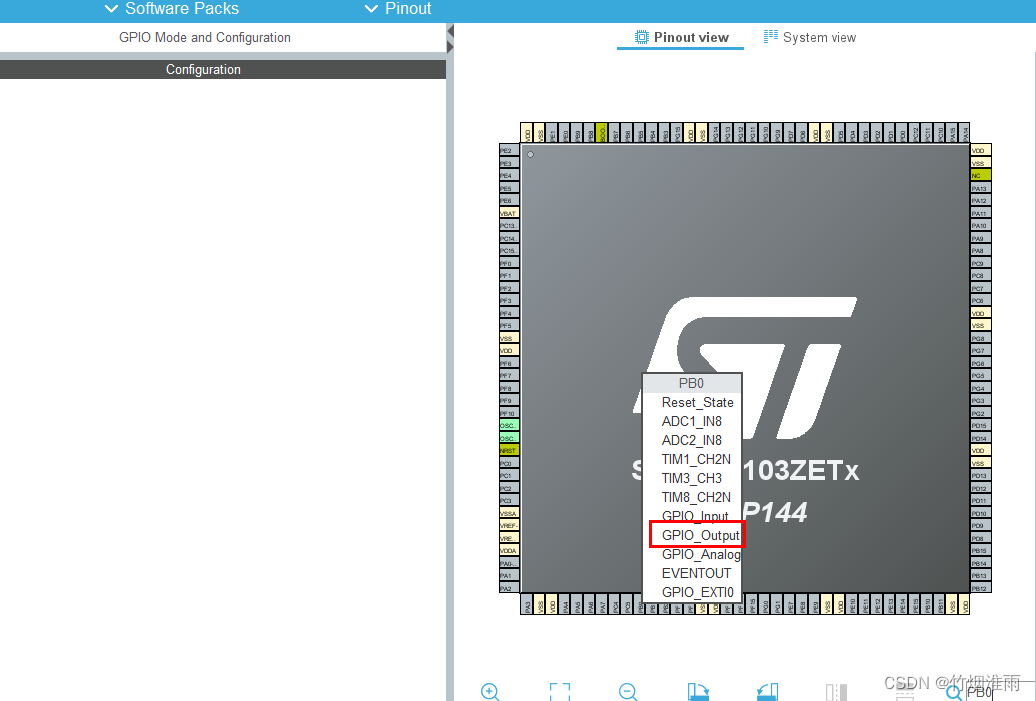Click pin PE2 on the left edge
This screenshot has width=1036, height=701.
point(509,151)
